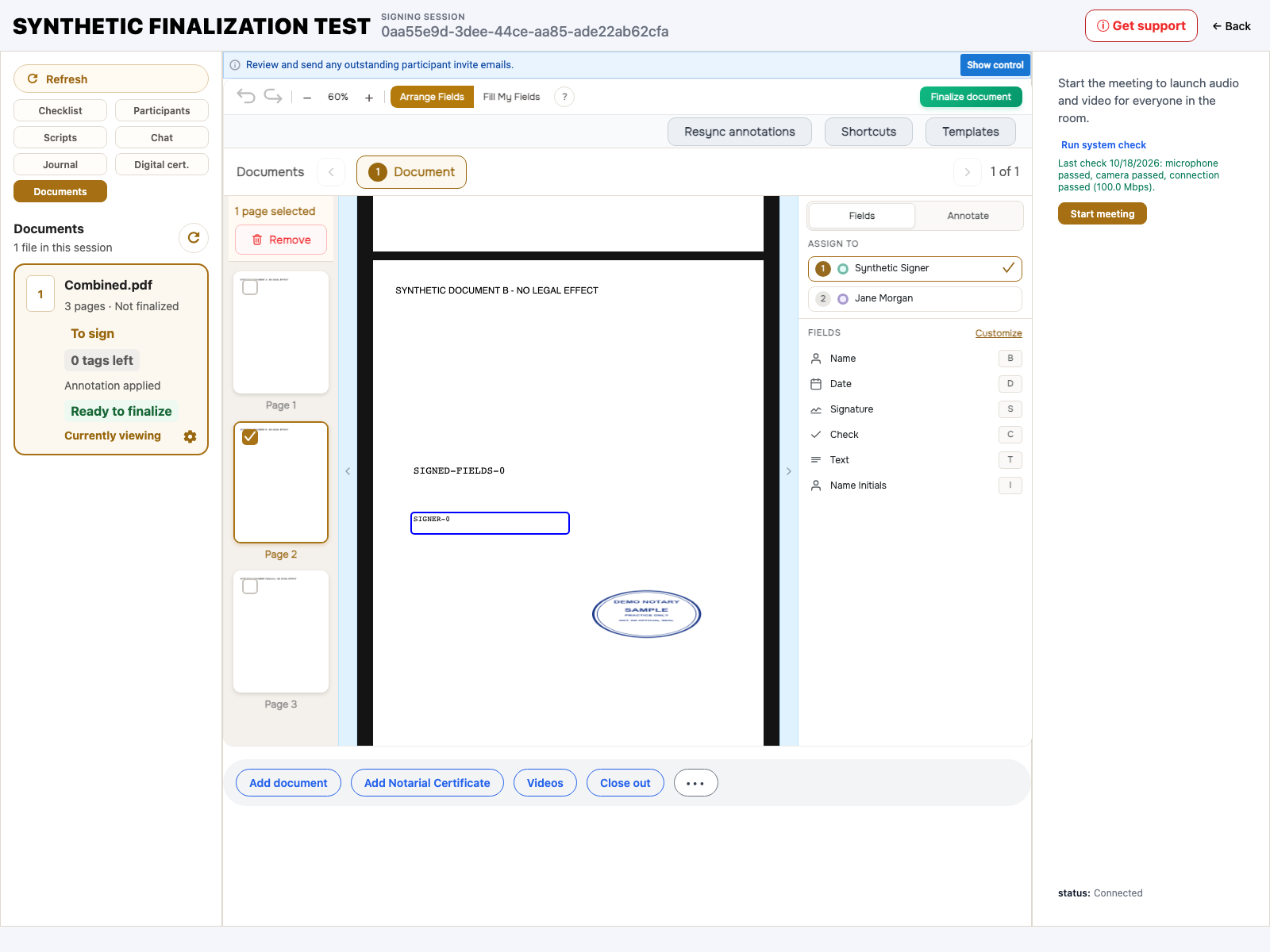
Task: Click the Text field lines icon
Action: pyautogui.click(x=816, y=460)
